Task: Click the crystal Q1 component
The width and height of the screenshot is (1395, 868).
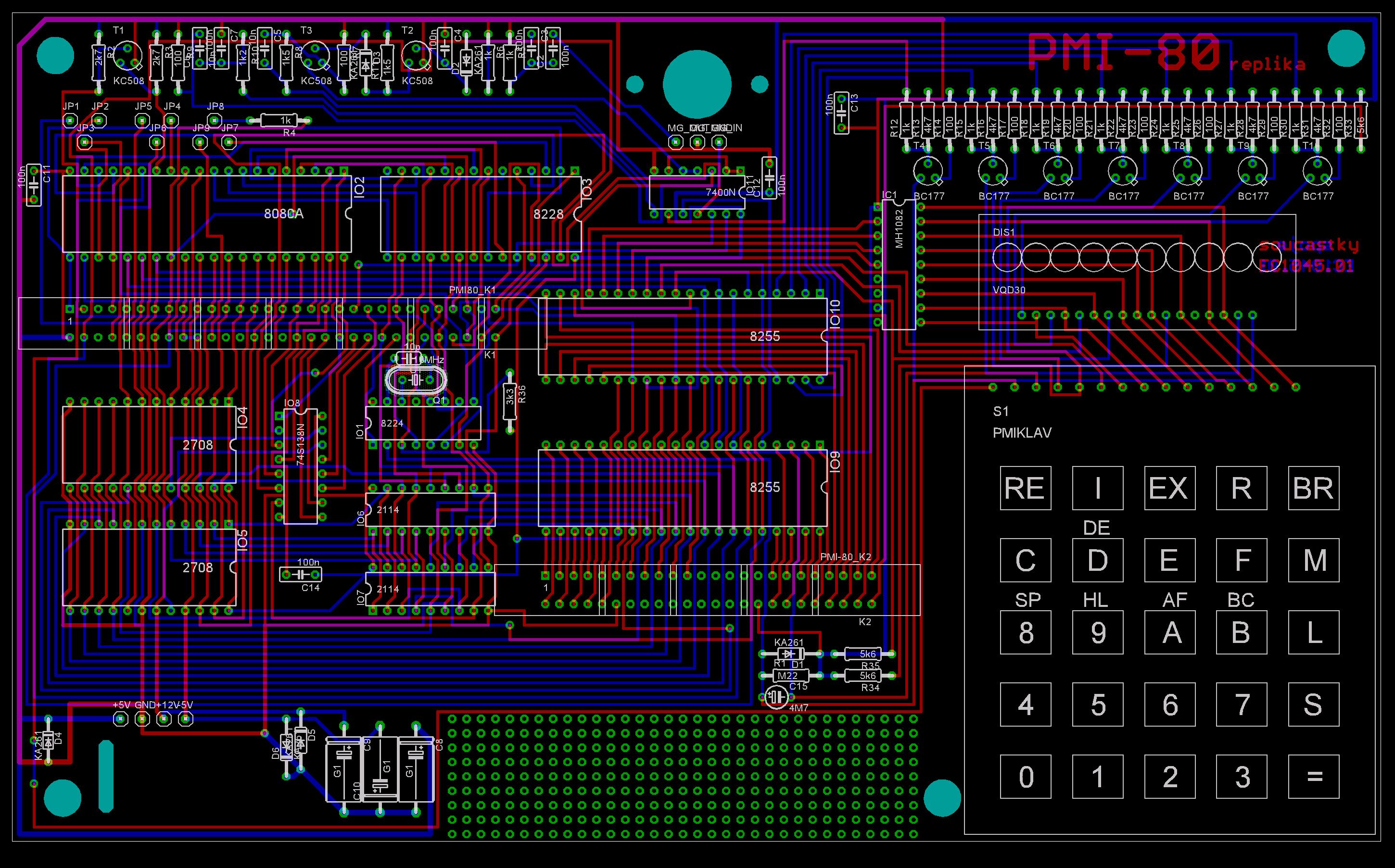Action: (x=416, y=380)
